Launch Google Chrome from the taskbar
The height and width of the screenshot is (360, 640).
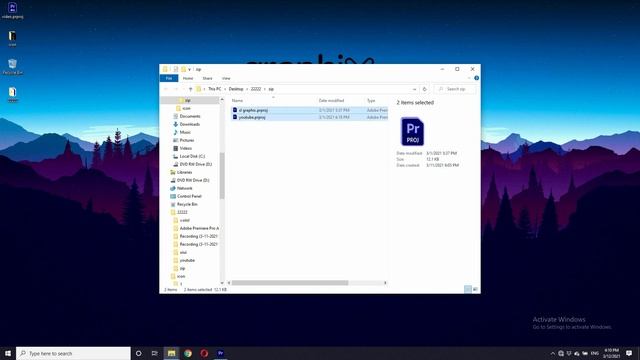pos(188,353)
